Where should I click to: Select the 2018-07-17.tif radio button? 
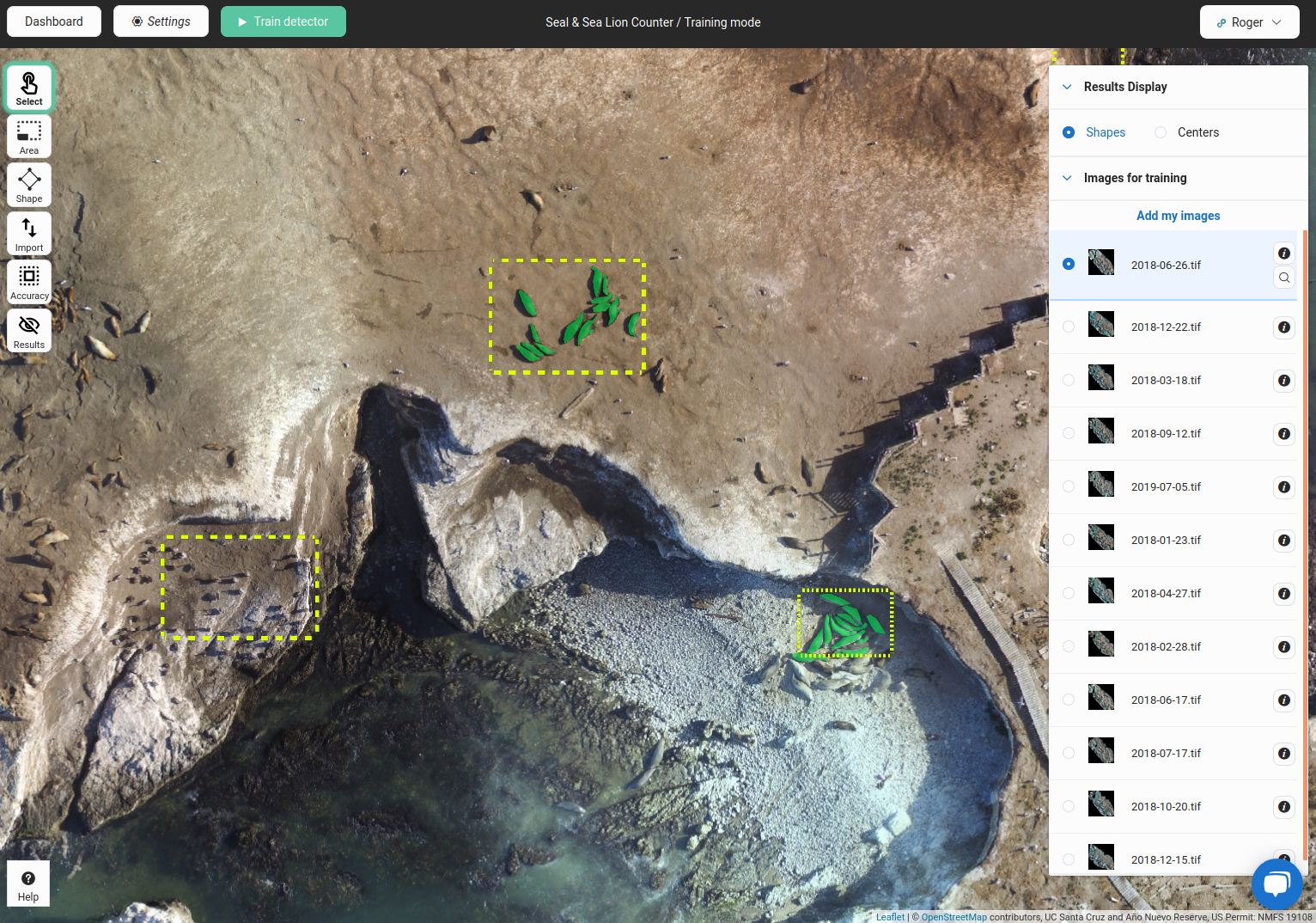tap(1069, 753)
